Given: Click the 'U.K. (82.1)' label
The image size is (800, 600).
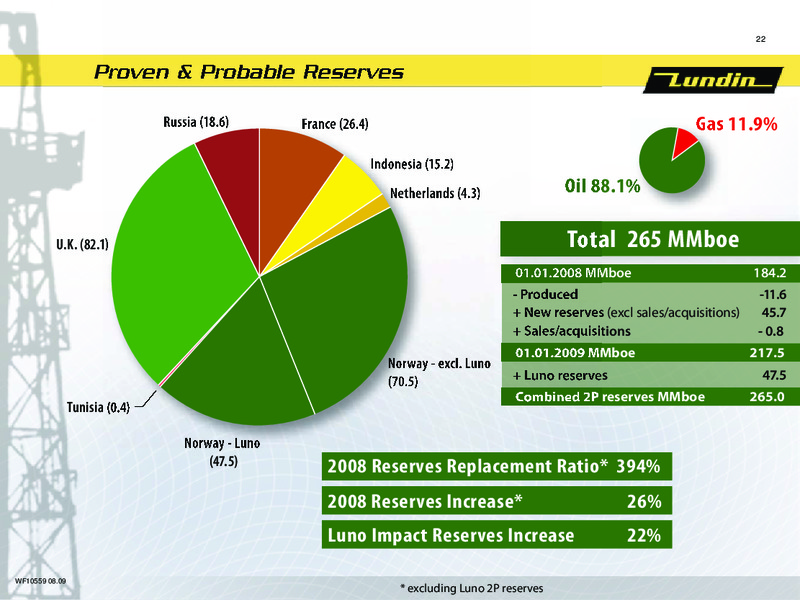Looking at the screenshot, I should click(x=83, y=244).
